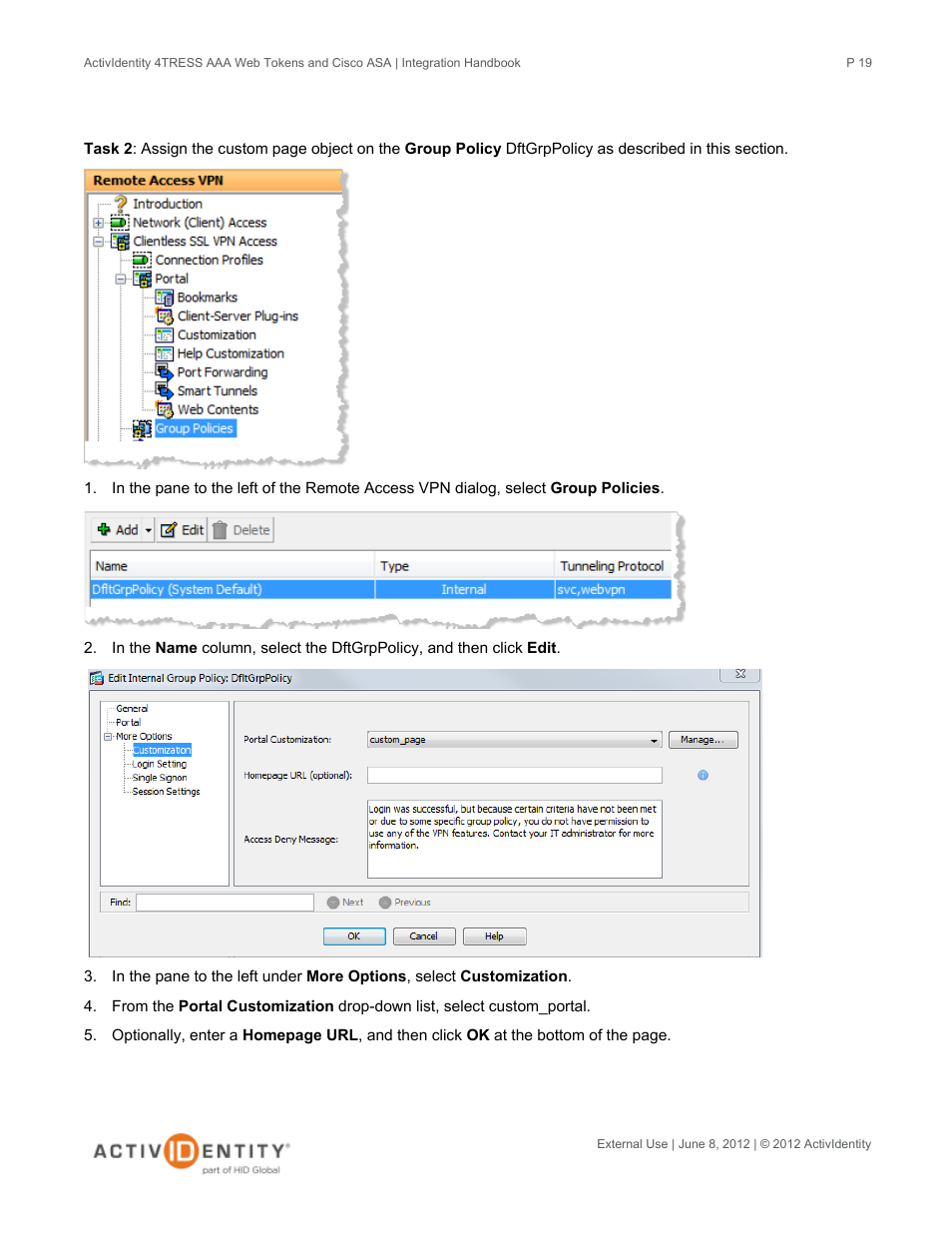Select General in the group policy tree

(x=132, y=709)
